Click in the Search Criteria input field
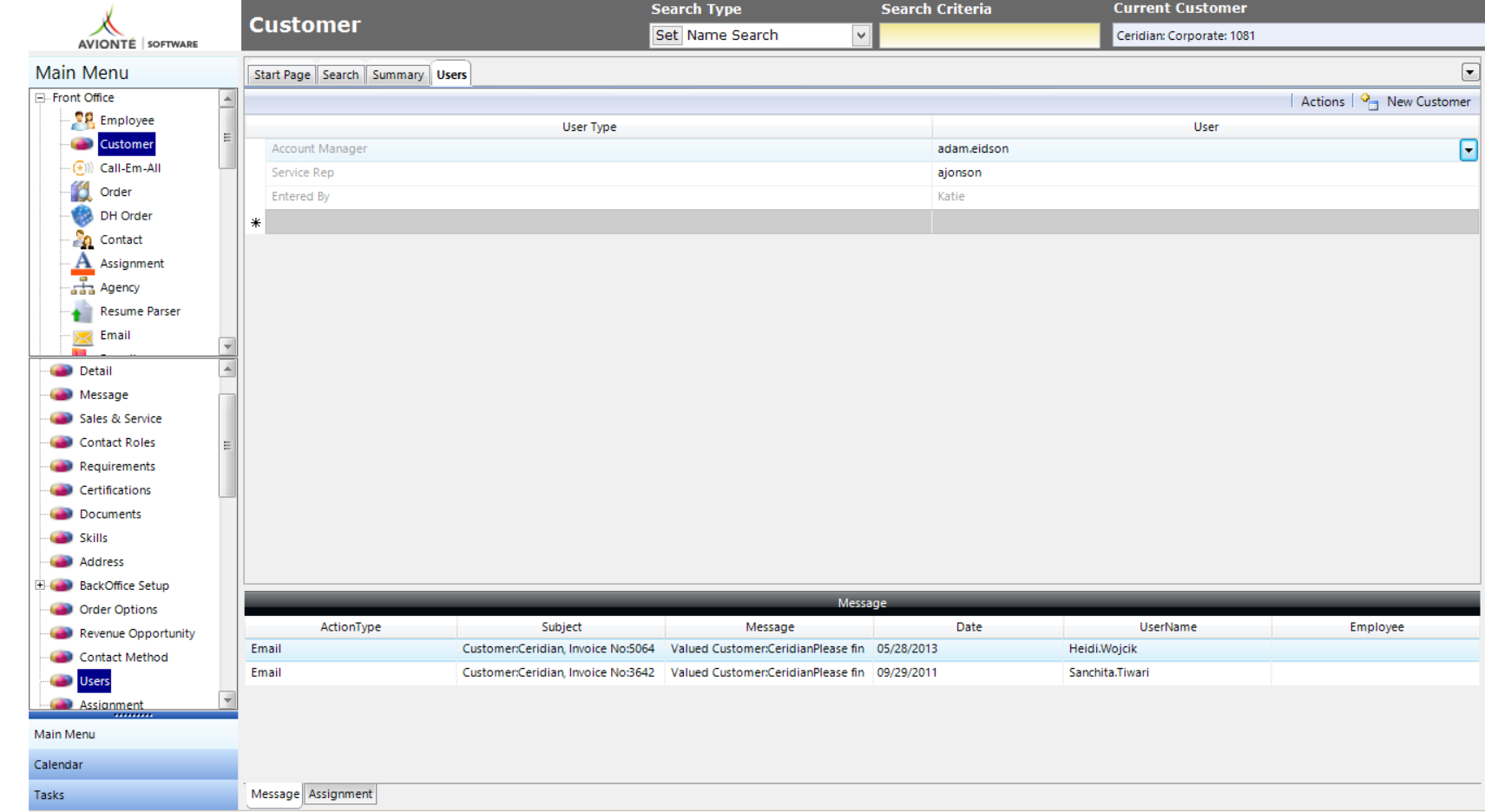The image size is (1485, 812). [989, 36]
